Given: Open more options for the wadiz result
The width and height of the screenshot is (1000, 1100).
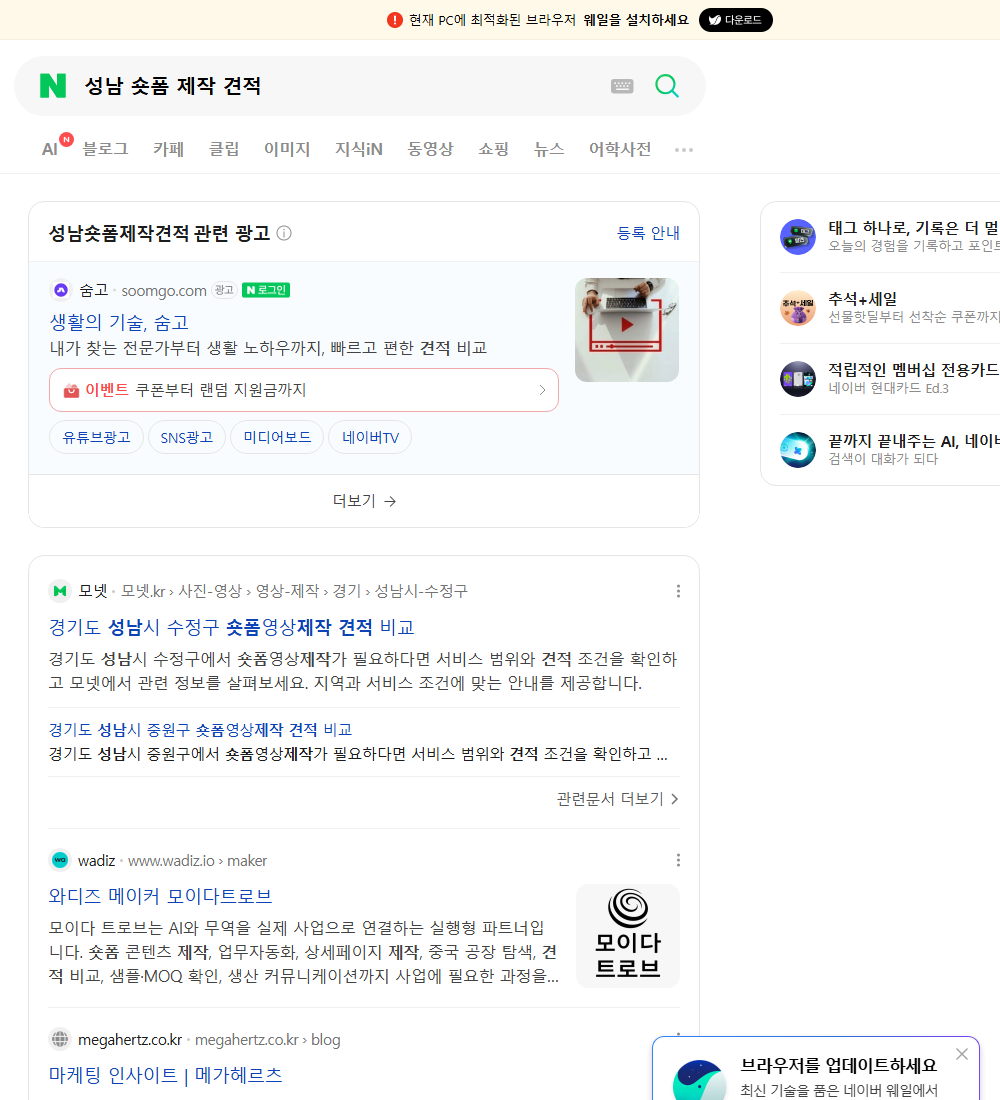Looking at the screenshot, I should pos(678,860).
